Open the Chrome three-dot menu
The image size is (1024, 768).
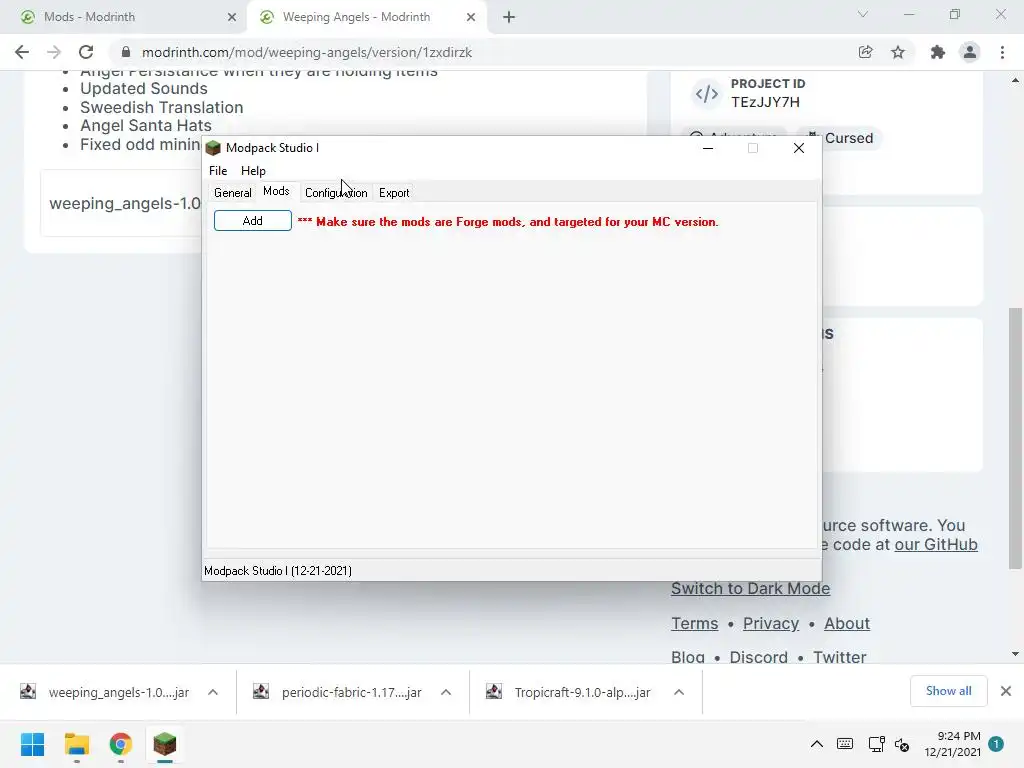tap(1002, 52)
